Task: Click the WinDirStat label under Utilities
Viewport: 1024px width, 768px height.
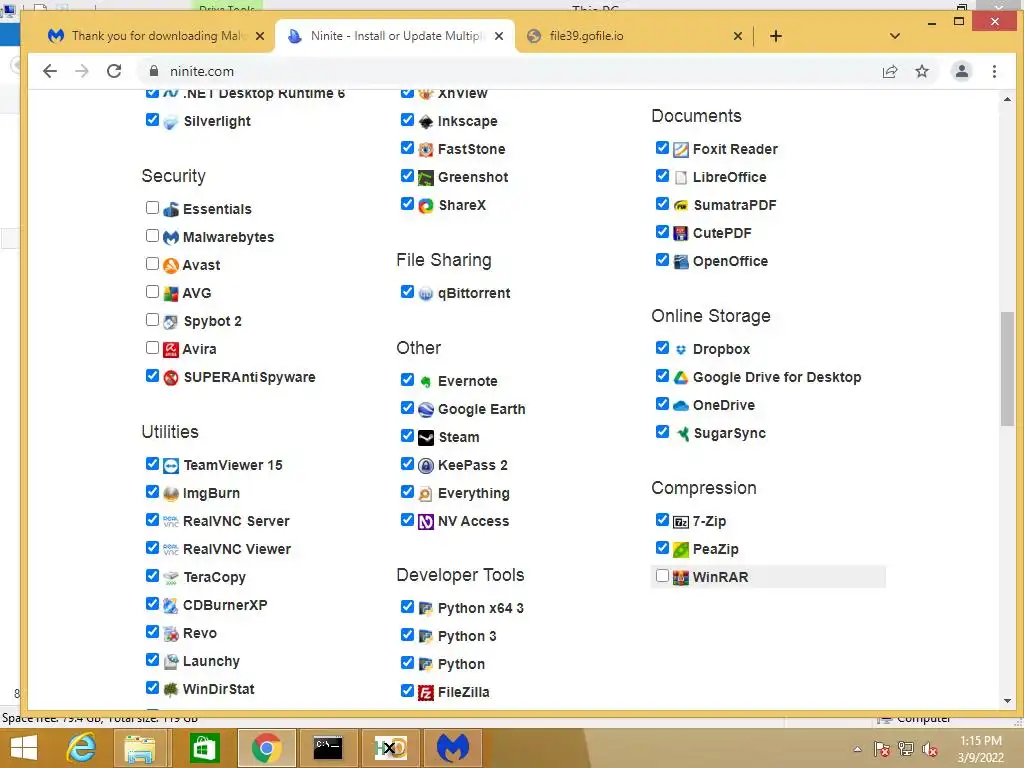Action: pos(219,689)
